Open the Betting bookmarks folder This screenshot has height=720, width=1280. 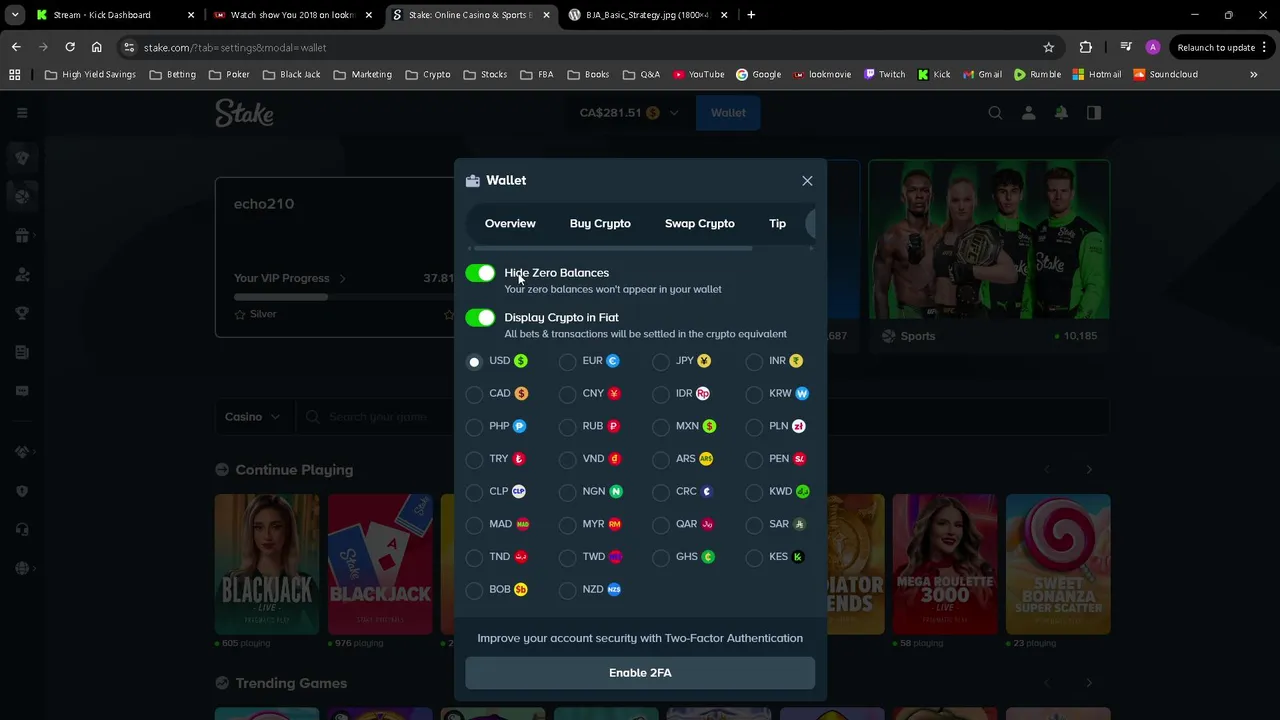coord(173,74)
